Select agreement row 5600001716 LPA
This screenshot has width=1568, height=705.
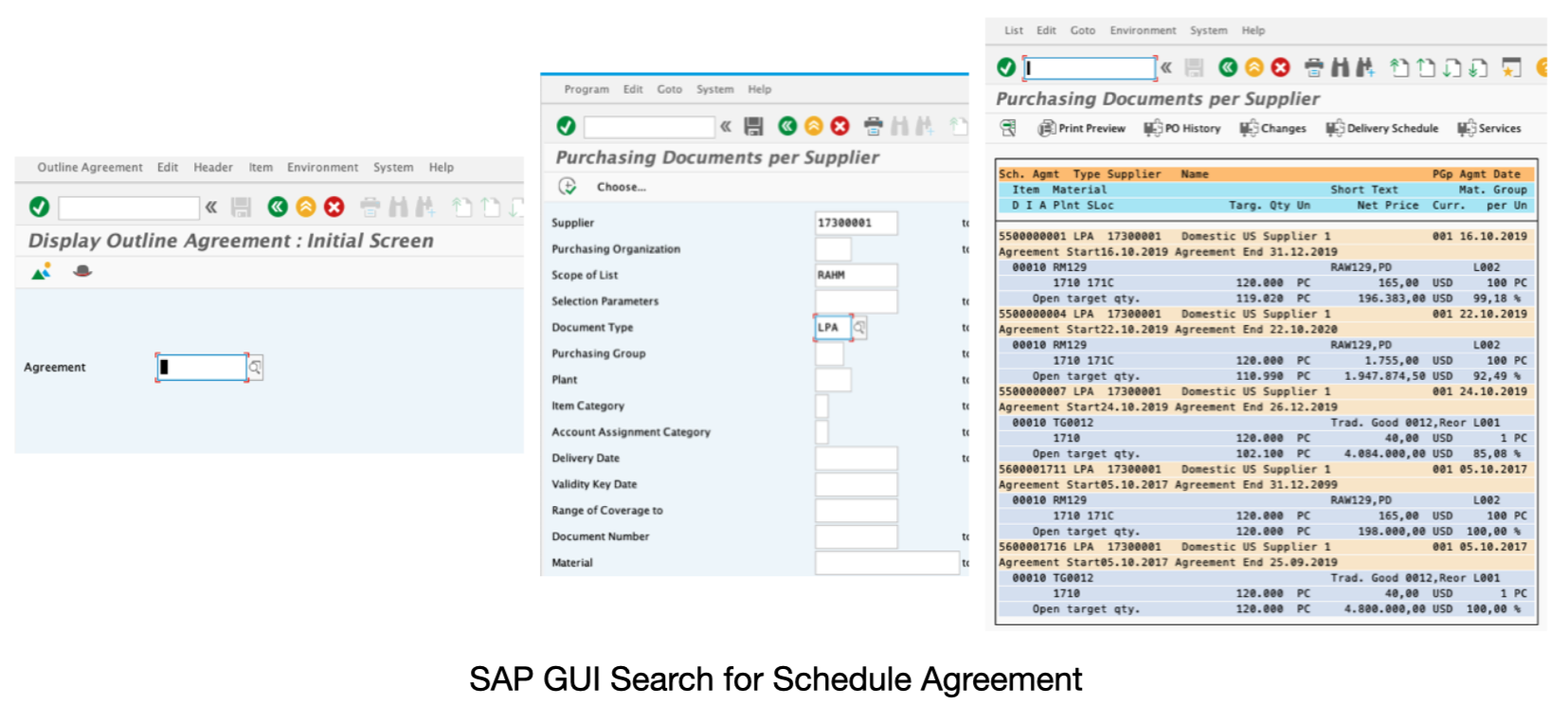pyautogui.click(x=1266, y=548)
